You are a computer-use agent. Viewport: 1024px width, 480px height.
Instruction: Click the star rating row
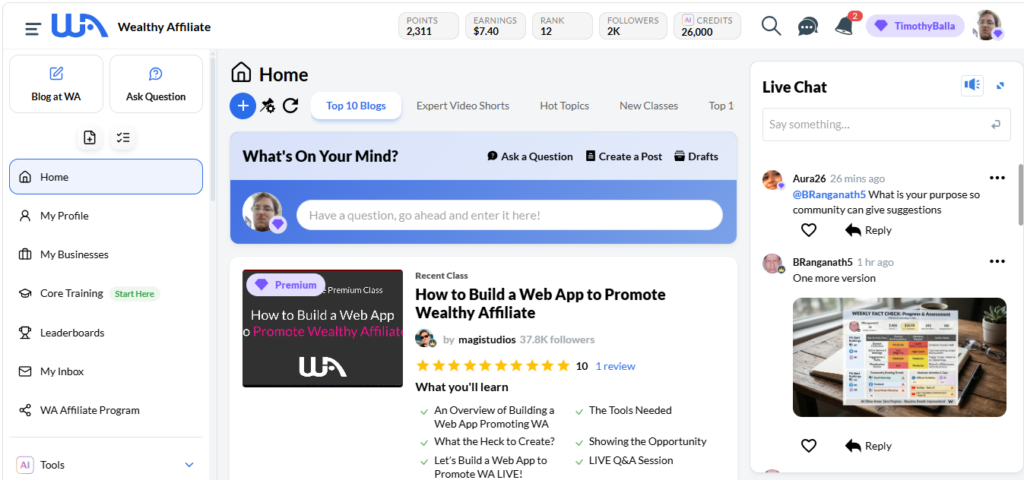coord(493,366)
